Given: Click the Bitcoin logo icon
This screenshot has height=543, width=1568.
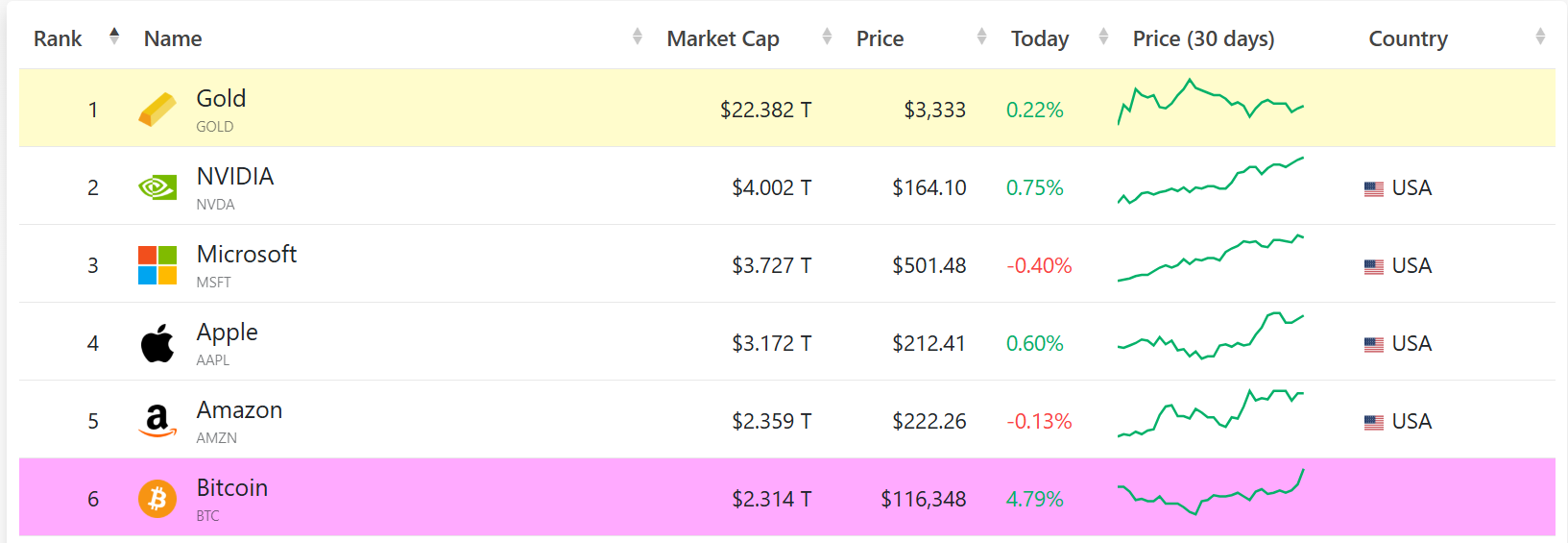Looking at the screenshot, I should coord(157,499).
